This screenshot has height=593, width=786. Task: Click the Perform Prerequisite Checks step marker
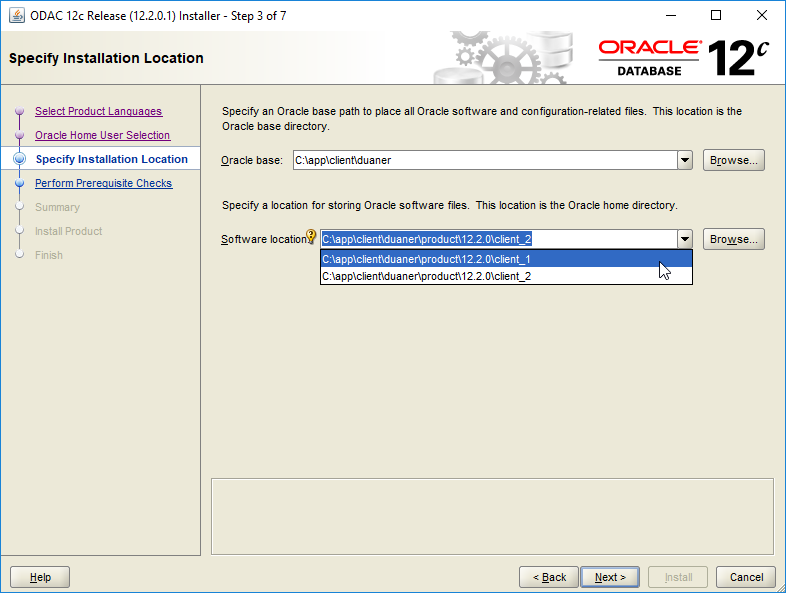pos(20,183)
